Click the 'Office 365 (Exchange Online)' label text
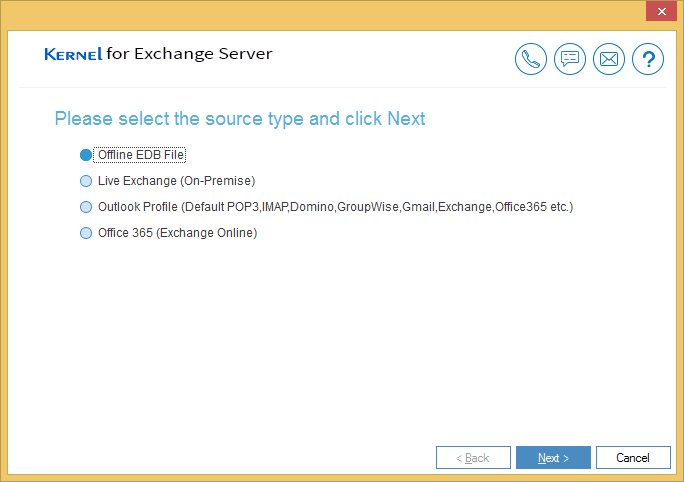684x482 pixels. tap(177, 233)
